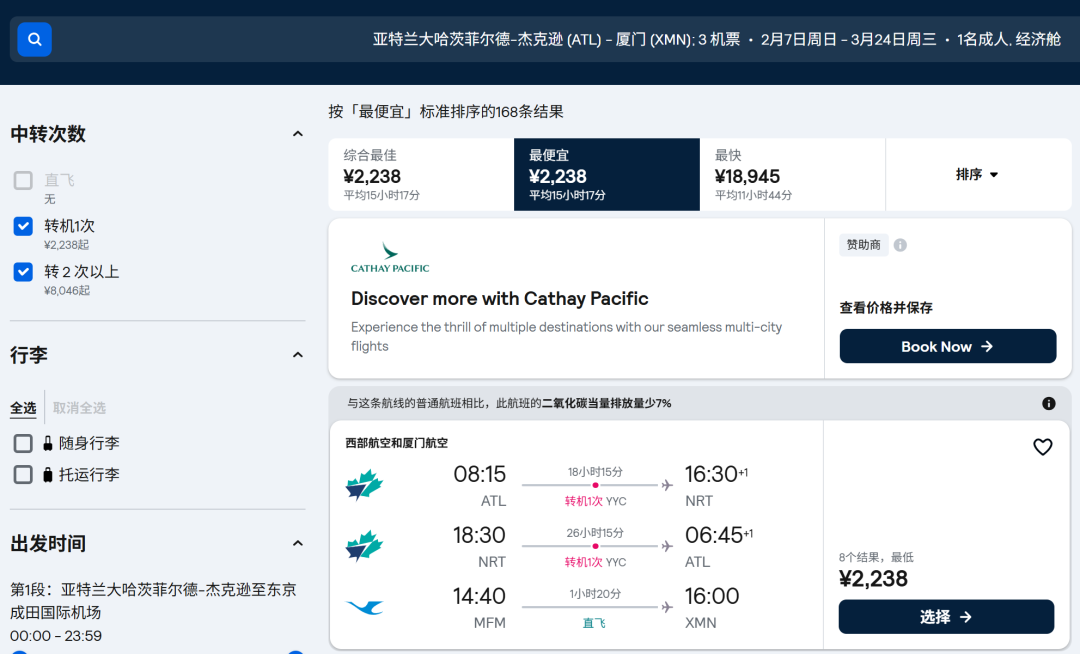Open the sponsor info icon

900,245
